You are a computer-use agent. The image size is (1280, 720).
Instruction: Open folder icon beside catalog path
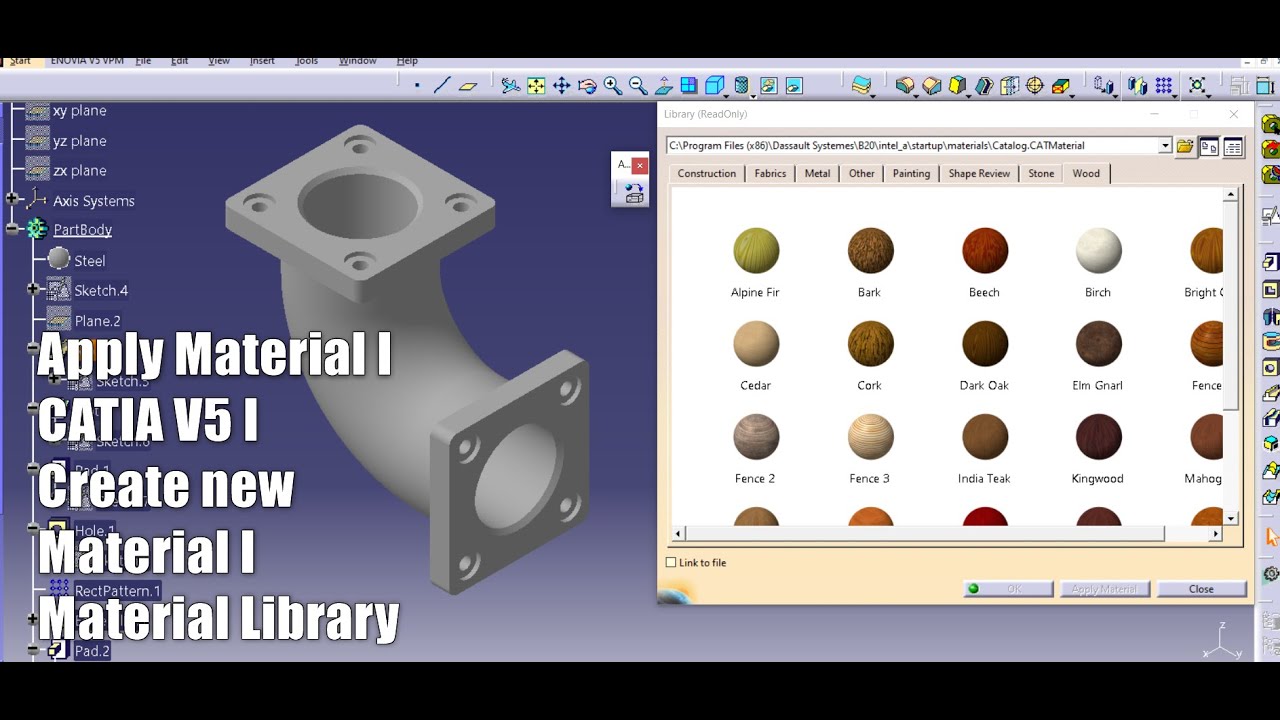pos(1185,146)
